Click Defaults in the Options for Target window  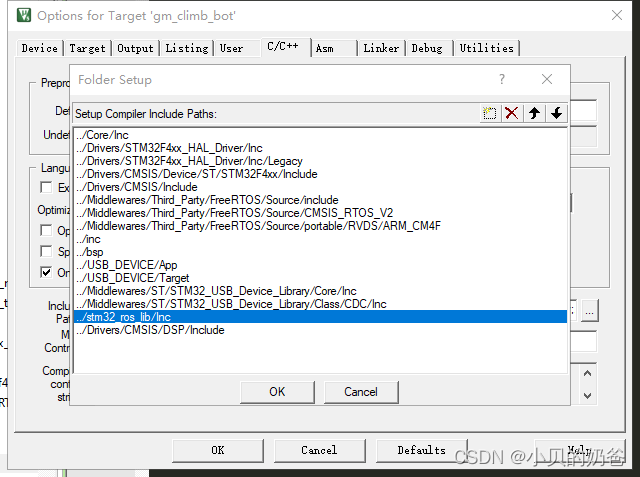[x=421, y=450]
